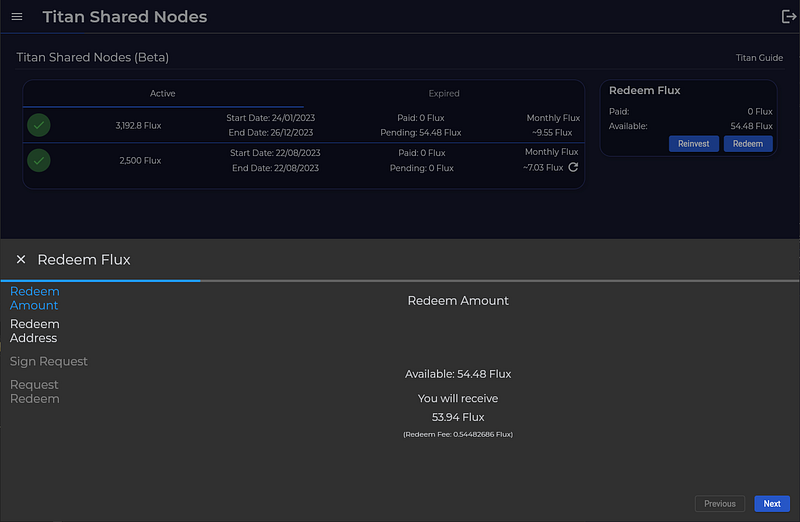Click the Titan Shared Nodes header title
This screenshot has height=522, width=800.
tap(125, 17)
